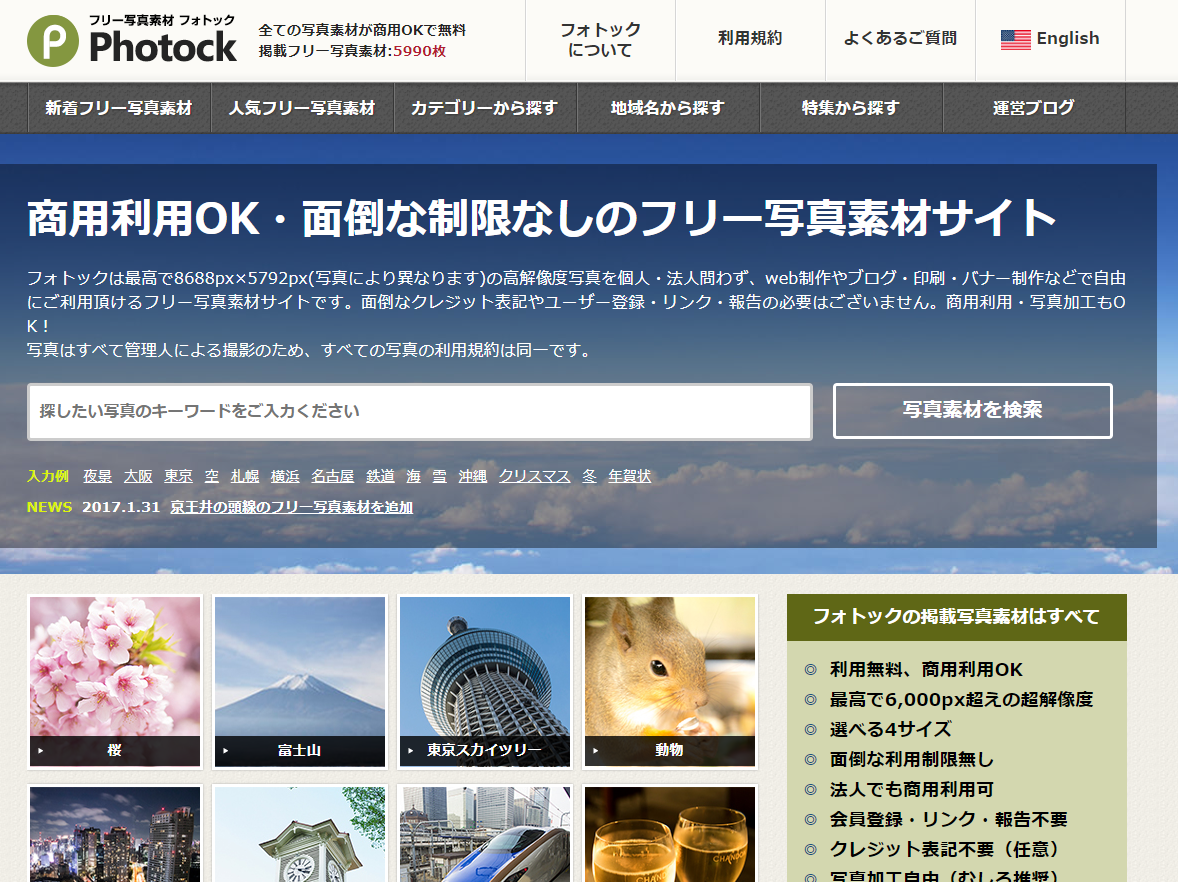Open the 富士山 thumbnail
Image resolution: width=1178 pixels, height=882 pixels.
(x=300, y=681)
